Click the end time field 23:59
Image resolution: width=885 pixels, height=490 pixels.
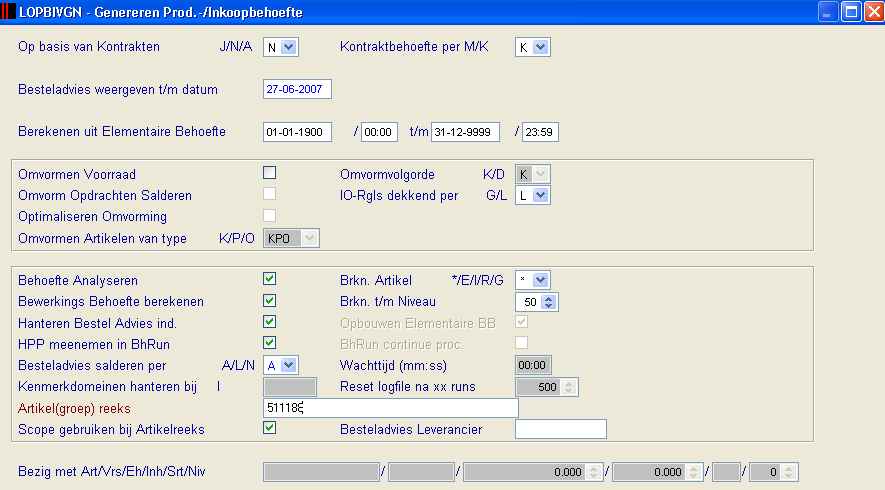(540, 132)
